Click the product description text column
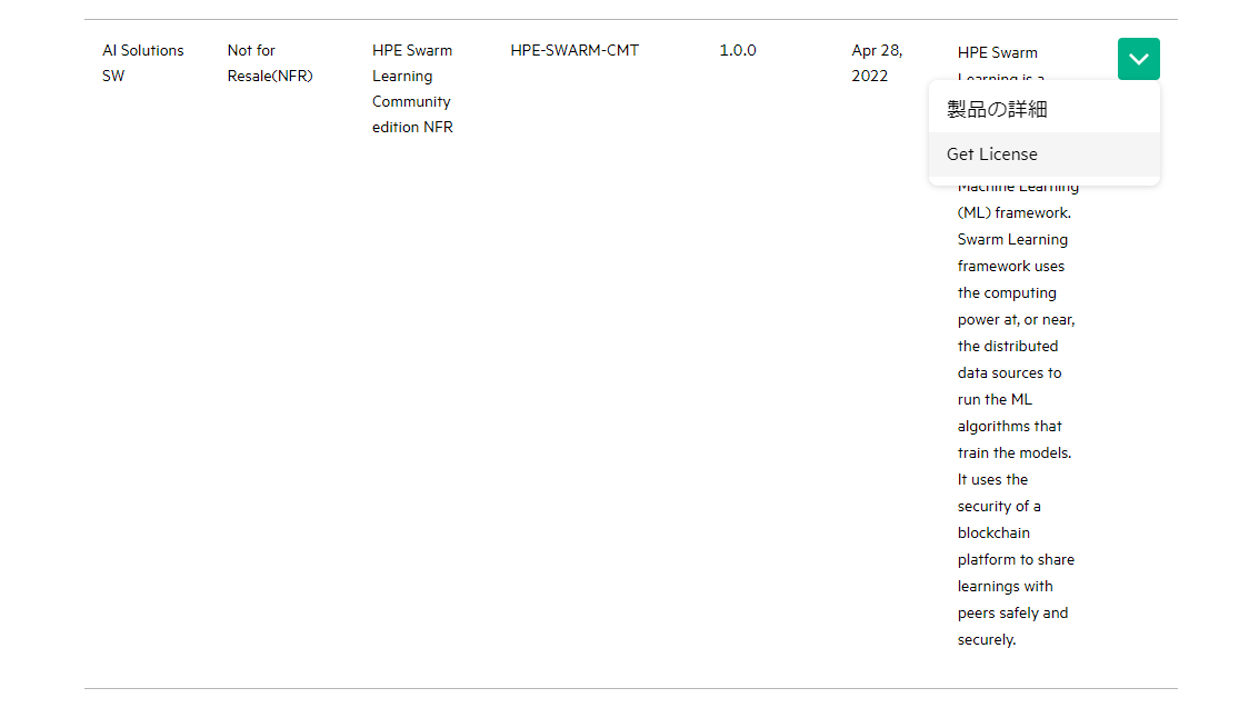 pos(1015,400)
